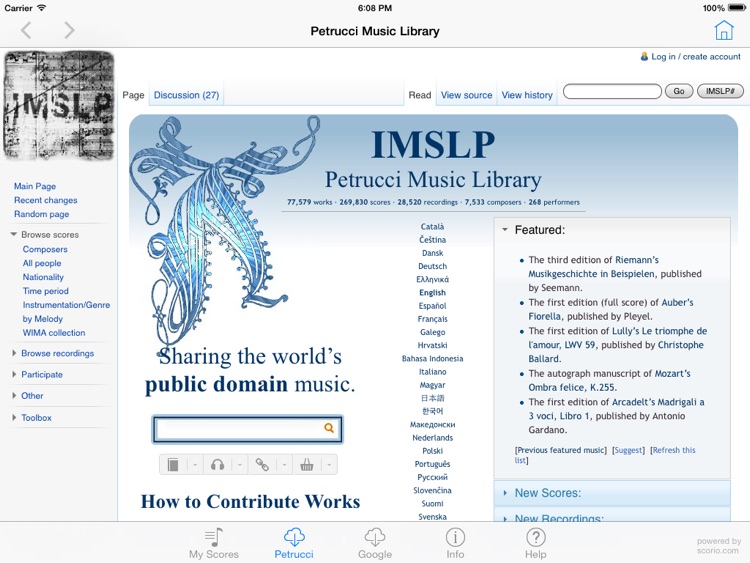Select the Nederlands language link
The image size is (750, 563).
[x=432, y=438]
